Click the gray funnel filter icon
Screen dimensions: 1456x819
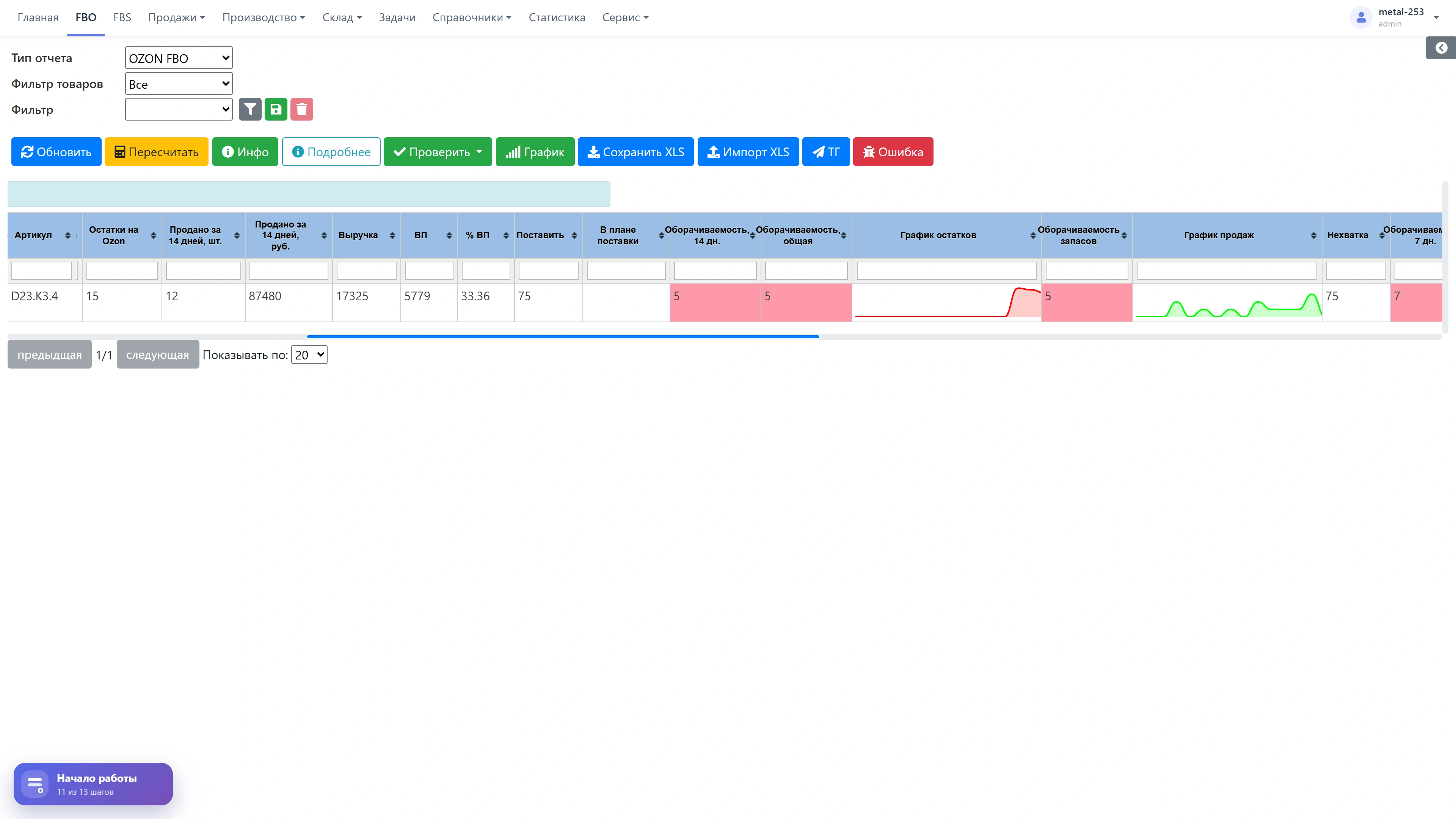point(250,109)
